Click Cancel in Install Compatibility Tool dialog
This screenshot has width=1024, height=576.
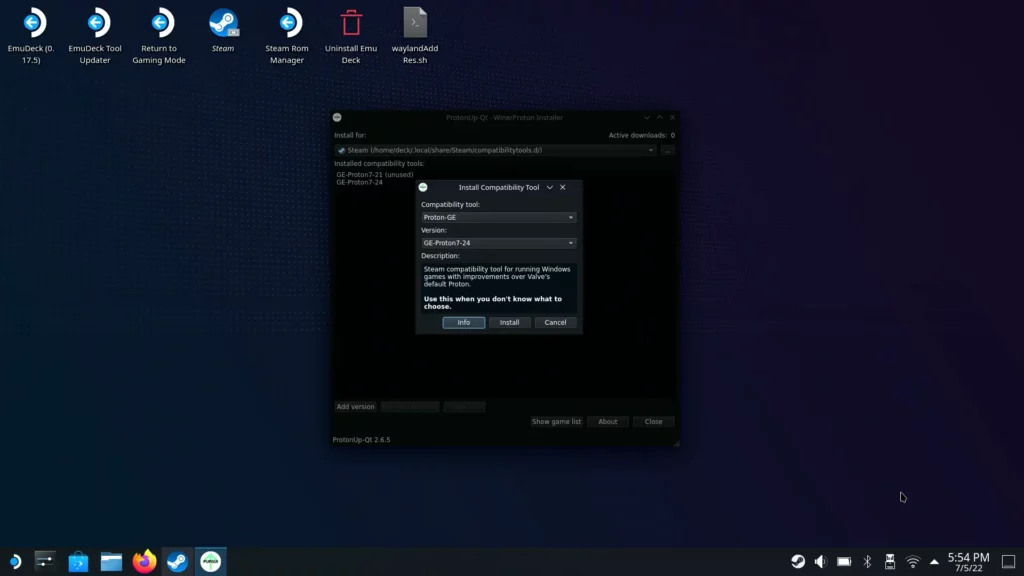click(x=555, y=323)
